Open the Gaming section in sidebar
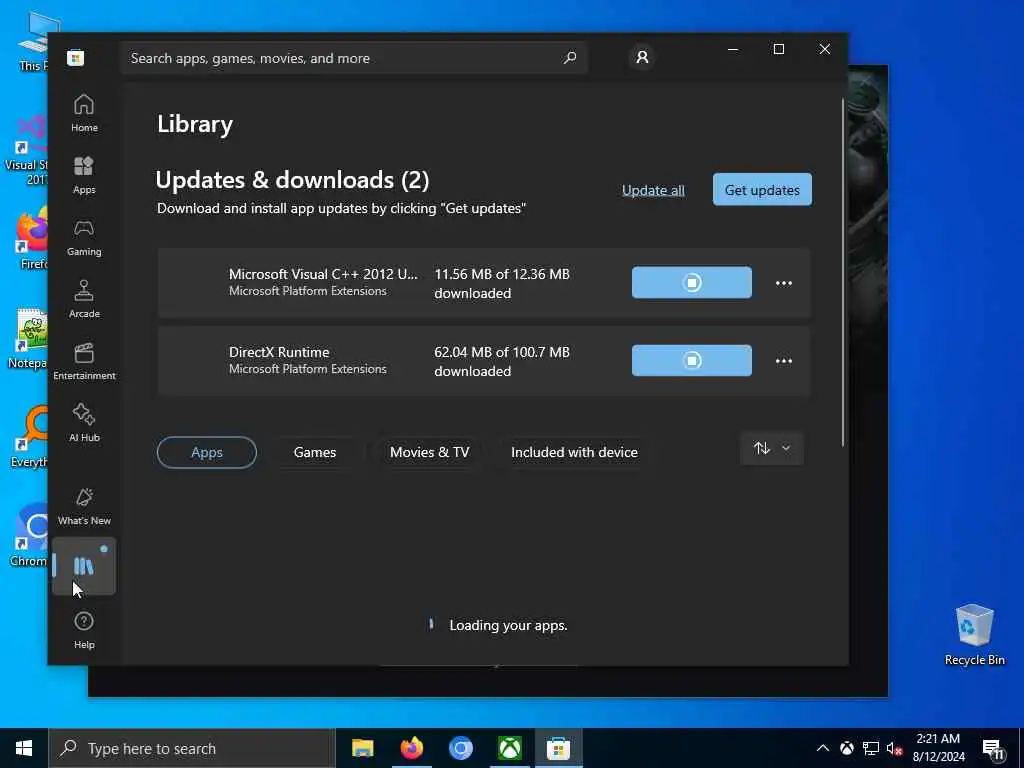1024x768 pixels. pyautogui.click(x=84, y=237)
